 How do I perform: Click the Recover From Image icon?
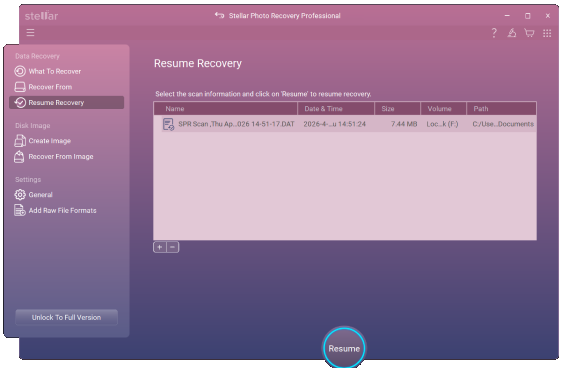(19, 156)
